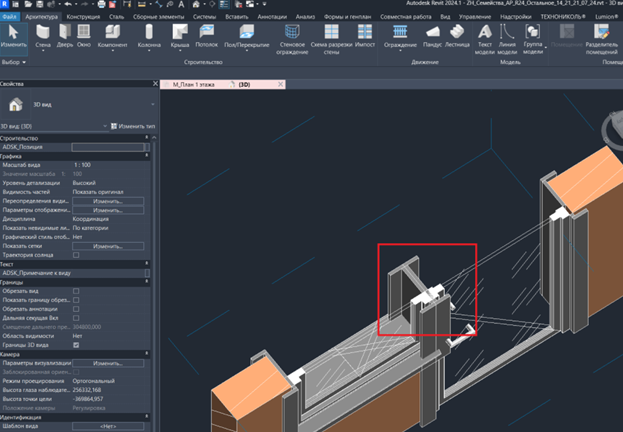Open dropdown arrow under Колонна

coord(149,51)
